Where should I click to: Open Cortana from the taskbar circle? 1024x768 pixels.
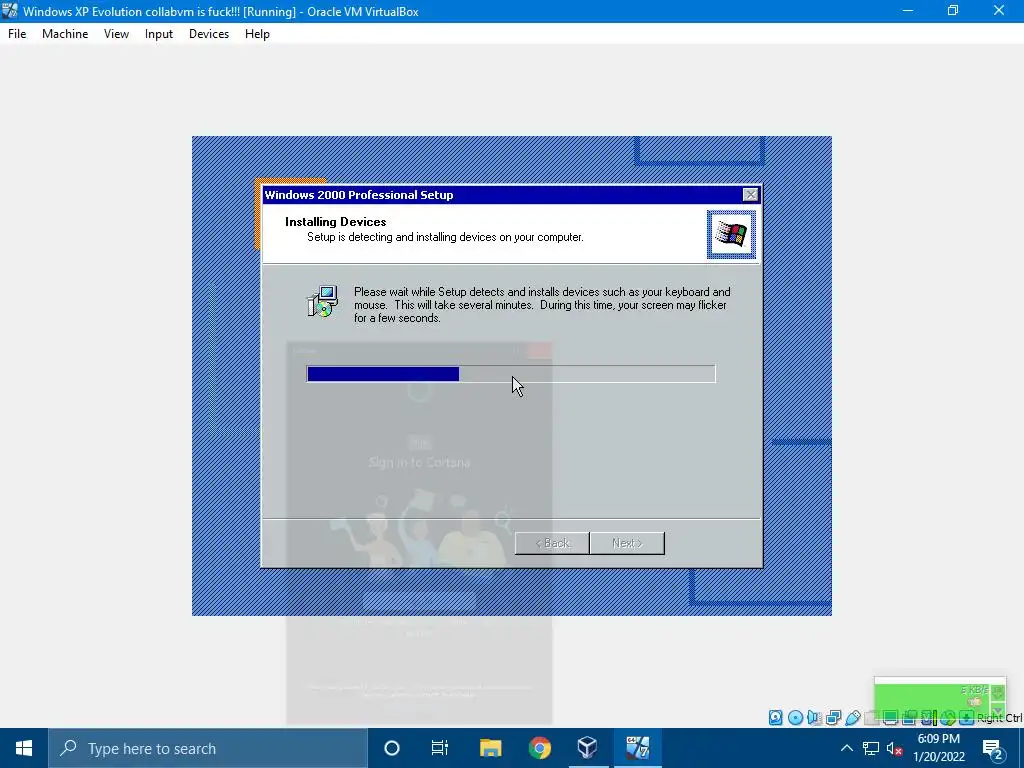392,748
